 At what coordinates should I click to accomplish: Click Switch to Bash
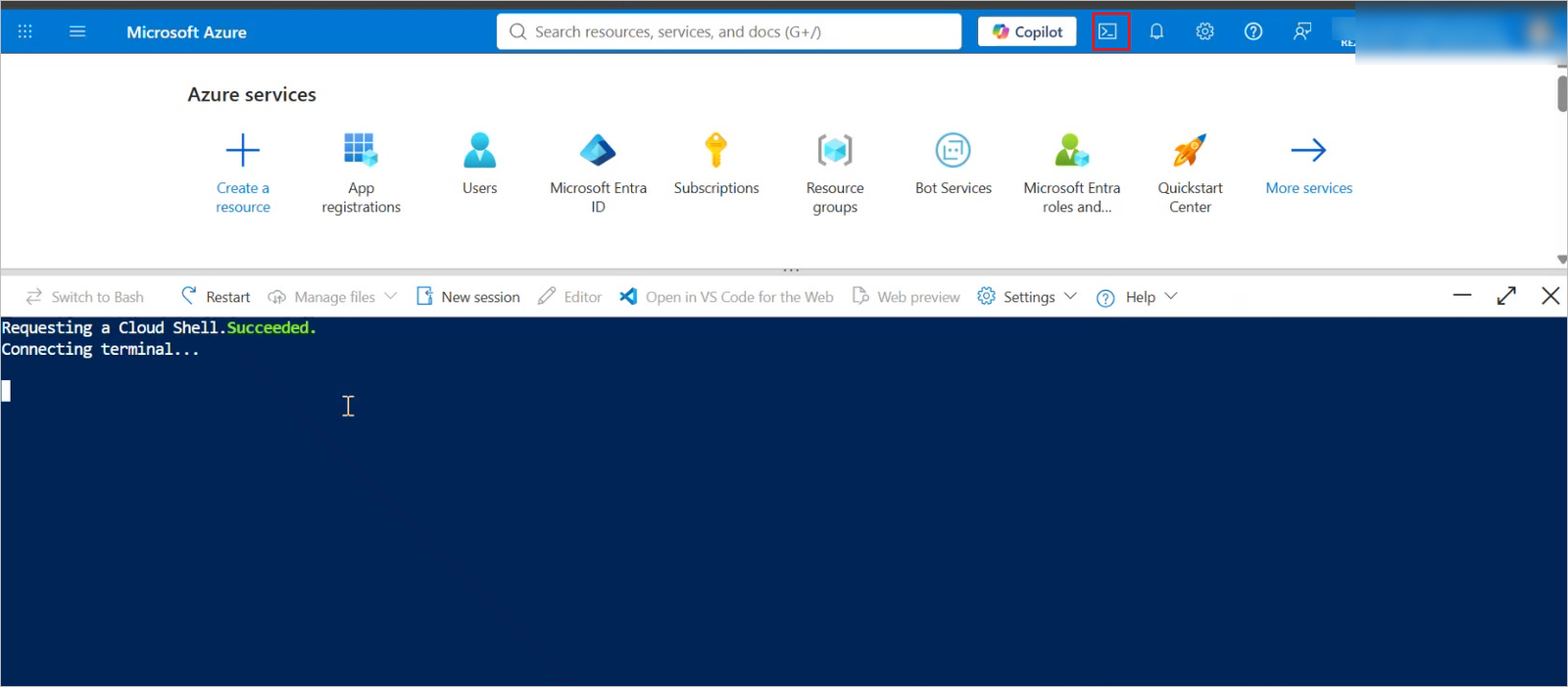[x=85, y=297]
